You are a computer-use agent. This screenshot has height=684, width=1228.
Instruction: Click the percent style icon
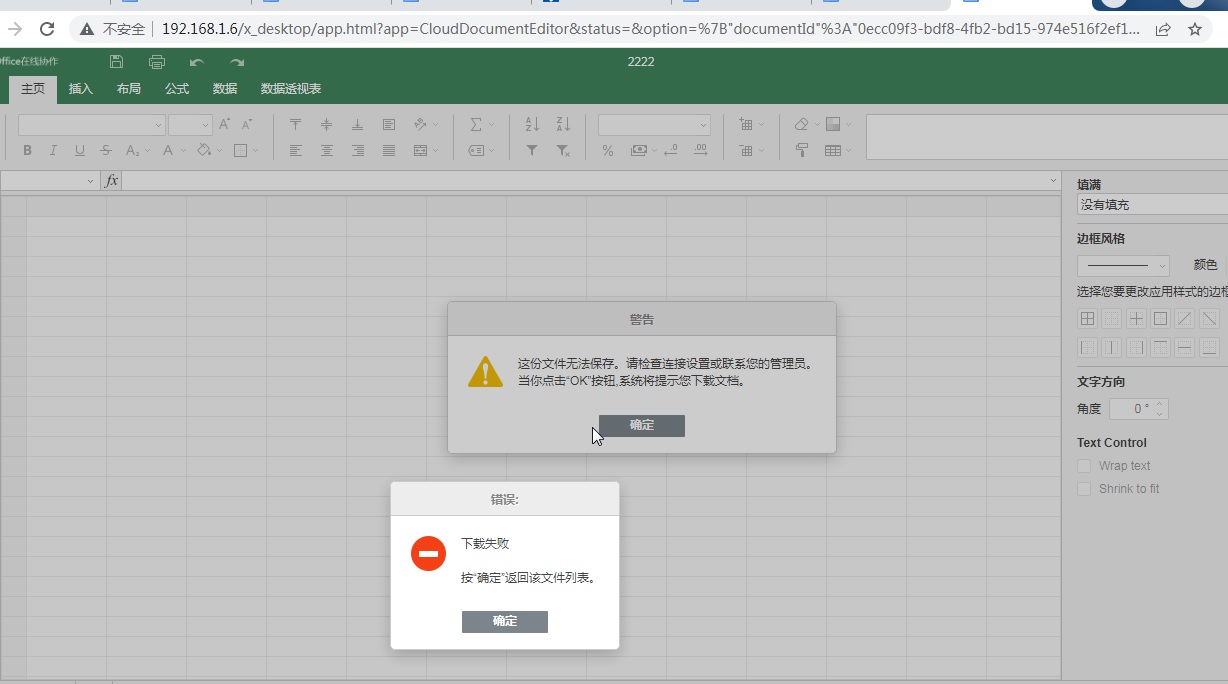point(607,151)
